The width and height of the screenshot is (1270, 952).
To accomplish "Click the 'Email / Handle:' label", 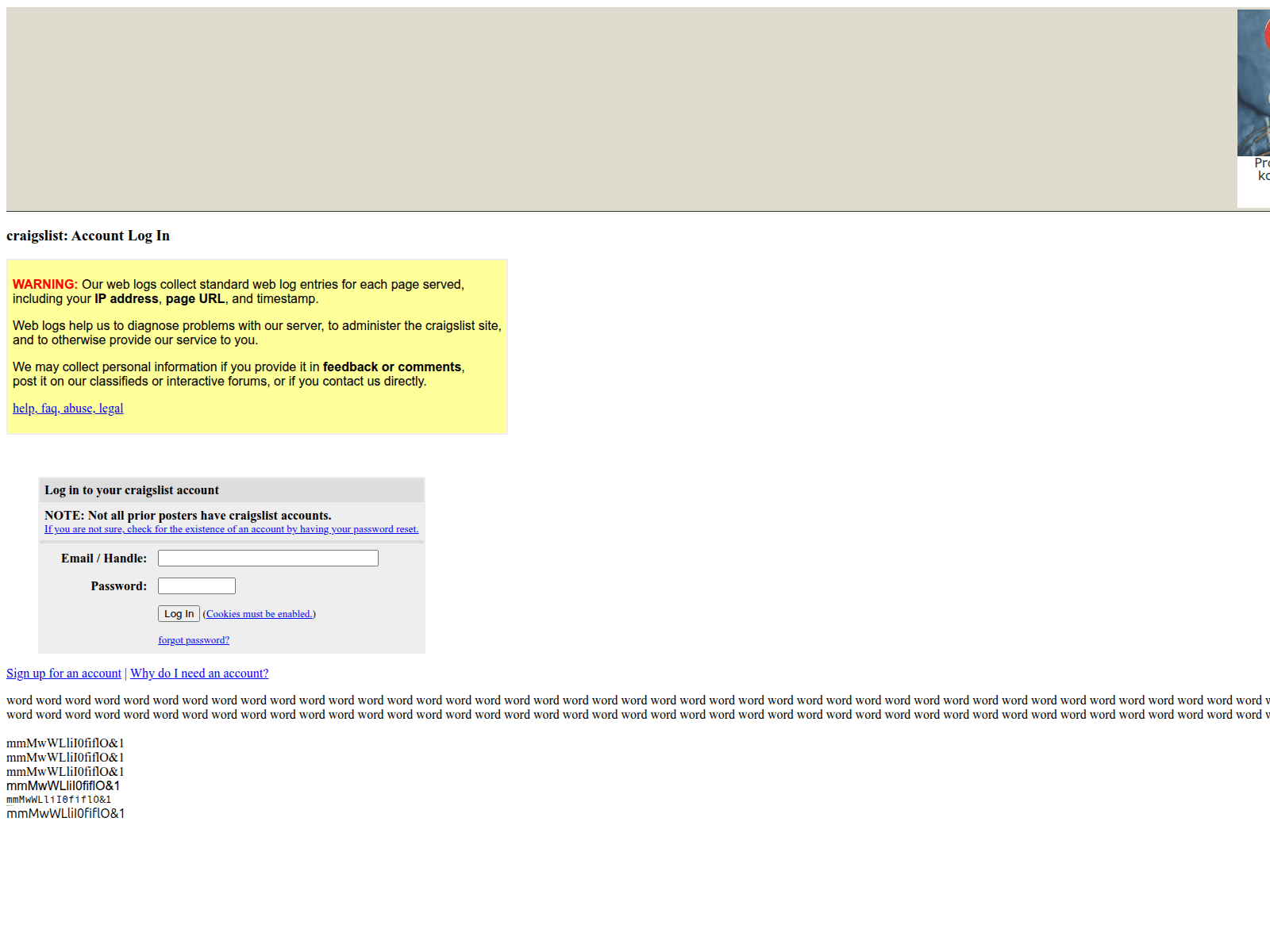I will coord(104,559).
